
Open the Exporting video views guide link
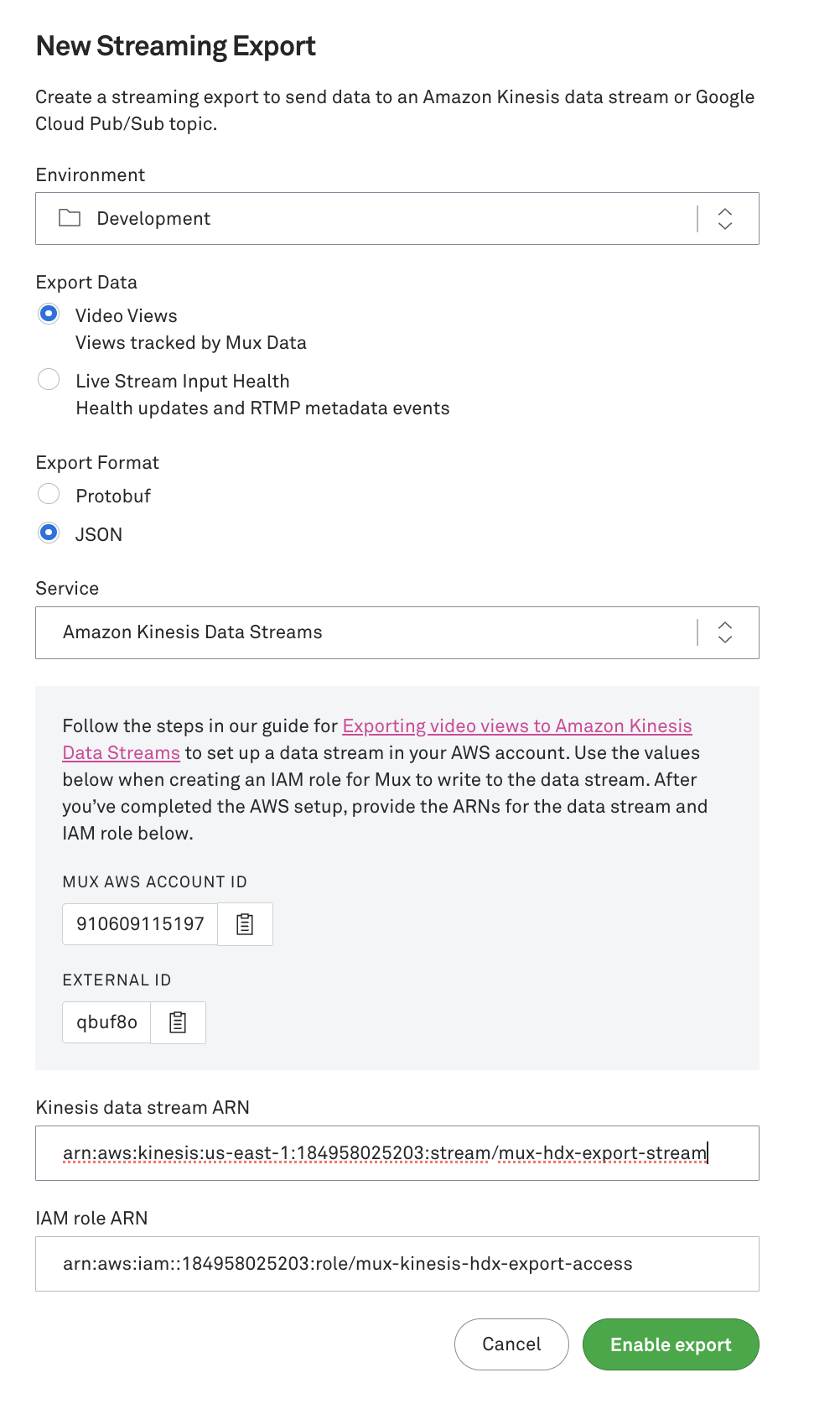[516, 726]
